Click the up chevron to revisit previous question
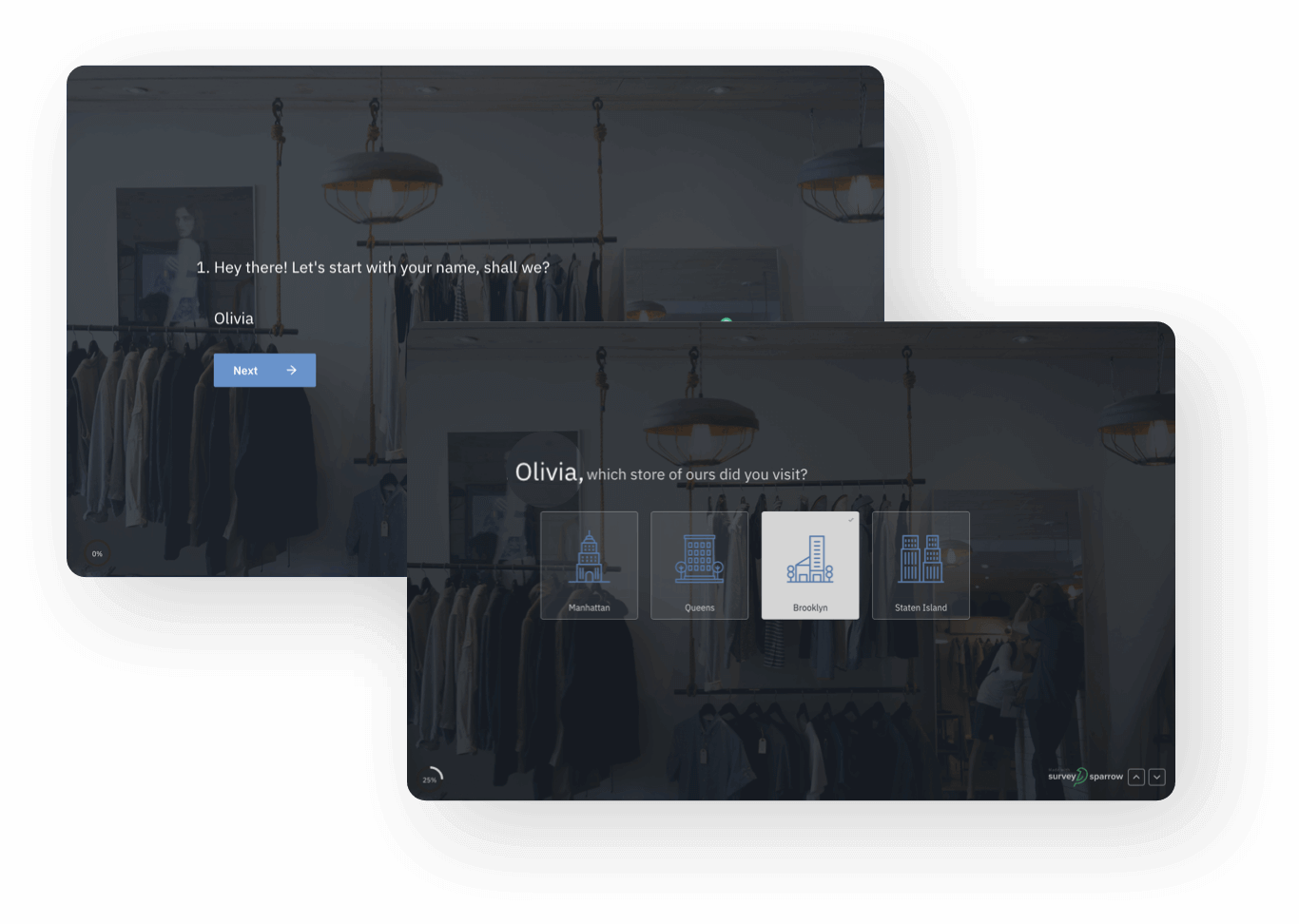 [1136, 777]
